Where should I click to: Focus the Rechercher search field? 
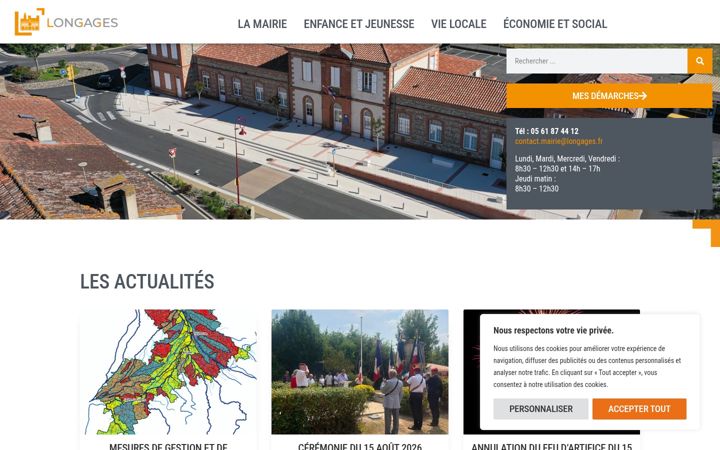[x=597, y=61]
